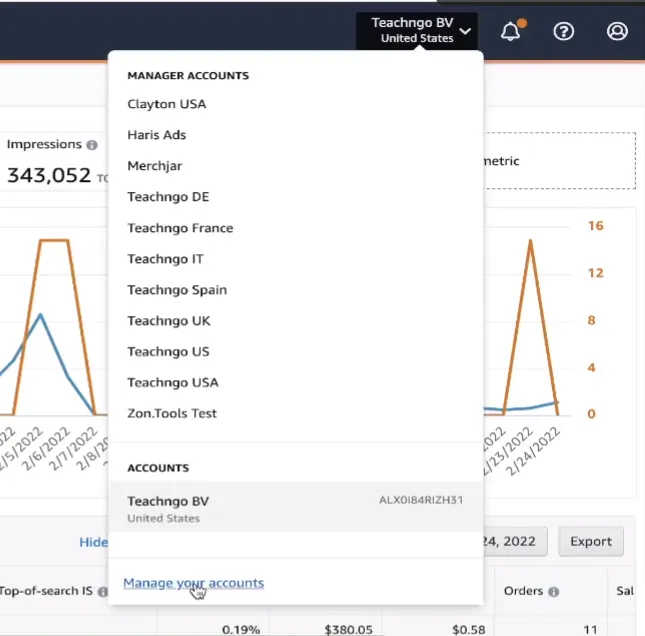This screenshot has width=645, height=636.
Task: Click the Top-of-search IS info icon
Action: click(x=102, y=592)
